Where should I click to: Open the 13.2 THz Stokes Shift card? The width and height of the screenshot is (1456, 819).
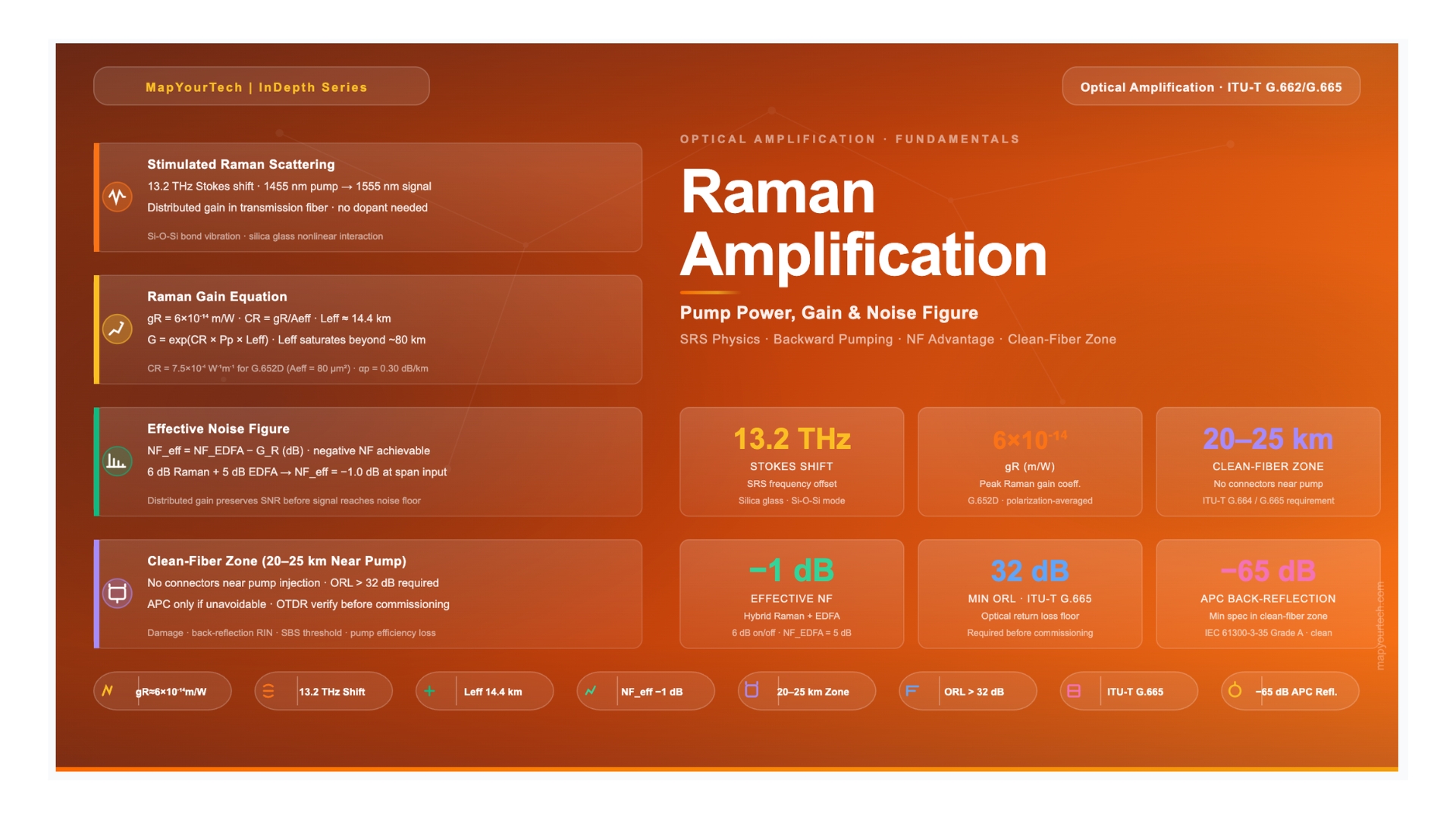pos(792,462)
